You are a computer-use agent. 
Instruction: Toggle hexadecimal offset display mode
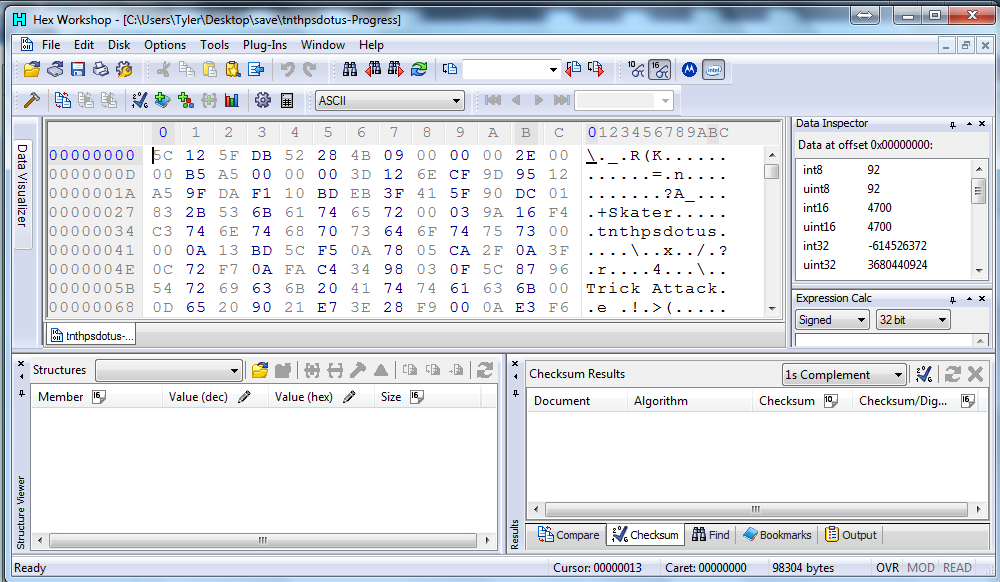(x=659, y=69)
